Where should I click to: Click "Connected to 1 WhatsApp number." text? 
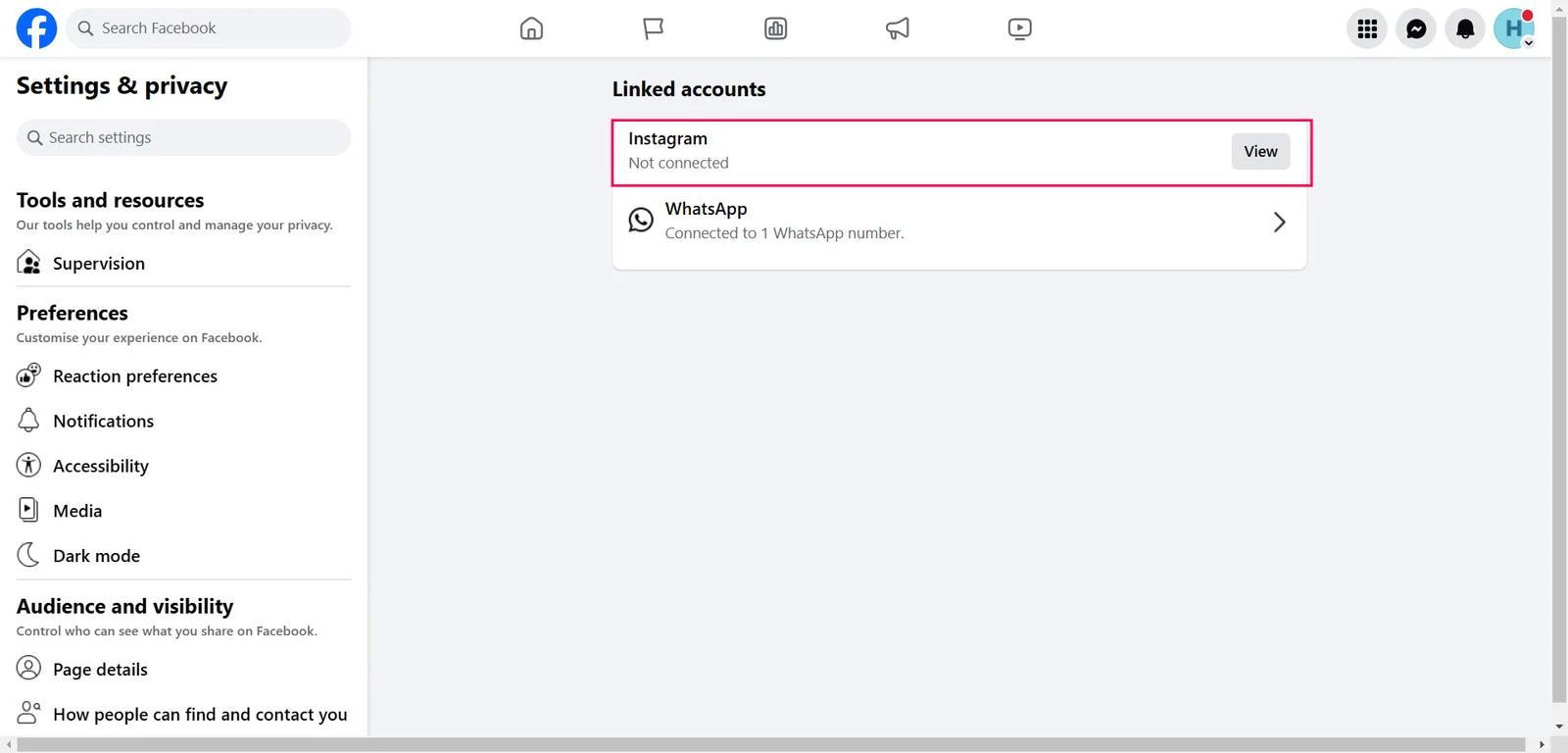[784, 233]
